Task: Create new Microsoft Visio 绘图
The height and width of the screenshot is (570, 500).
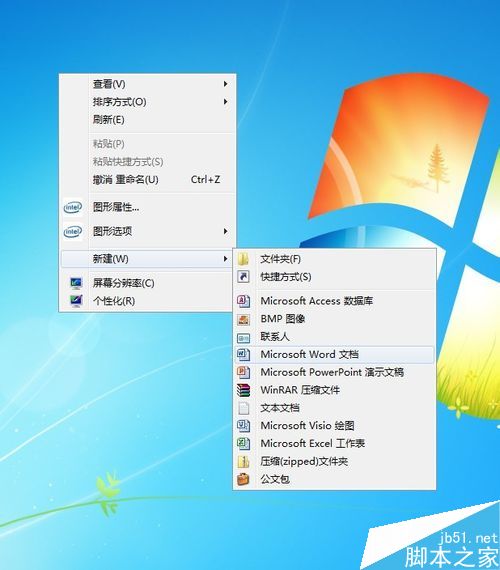Action: click(x=334, y=425)
